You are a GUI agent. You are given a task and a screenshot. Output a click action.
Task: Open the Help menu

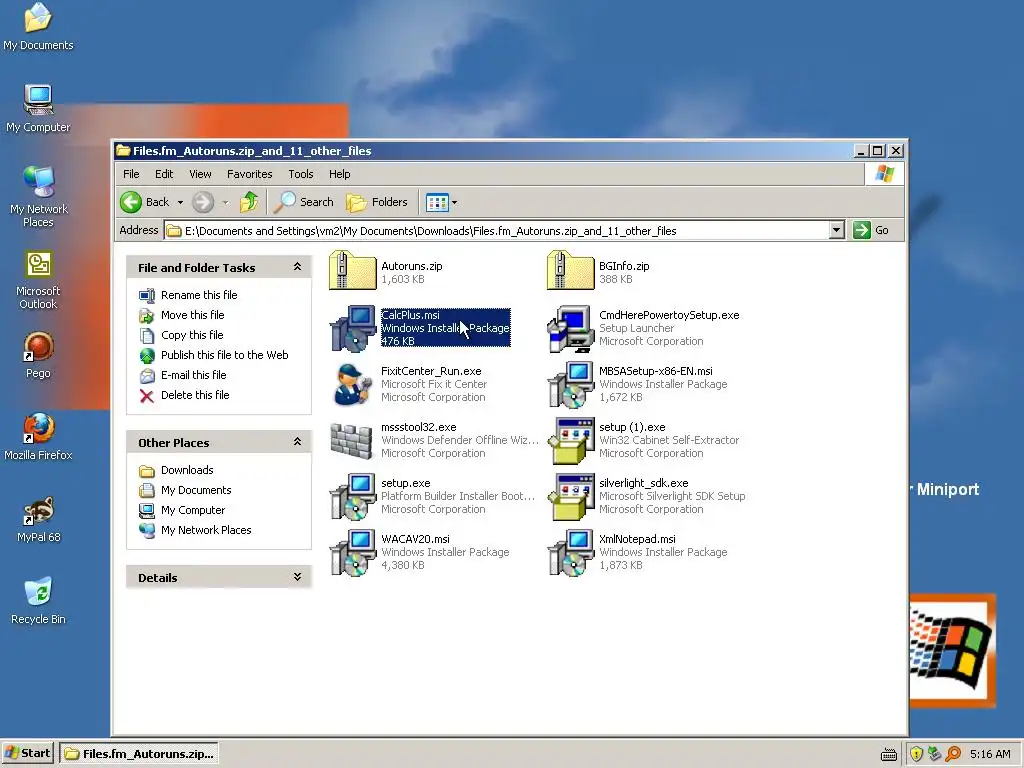340,174
